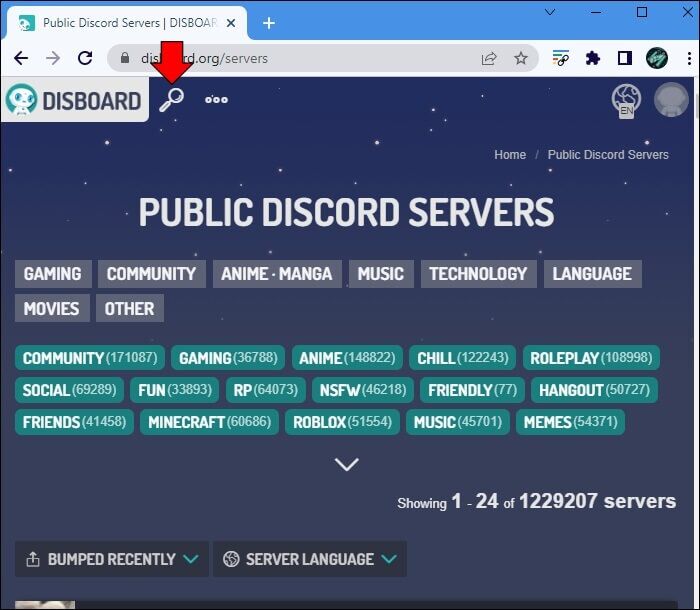700x610 pixels.
Task: Open the user profile avatar
Action: [x=671, y=100]
